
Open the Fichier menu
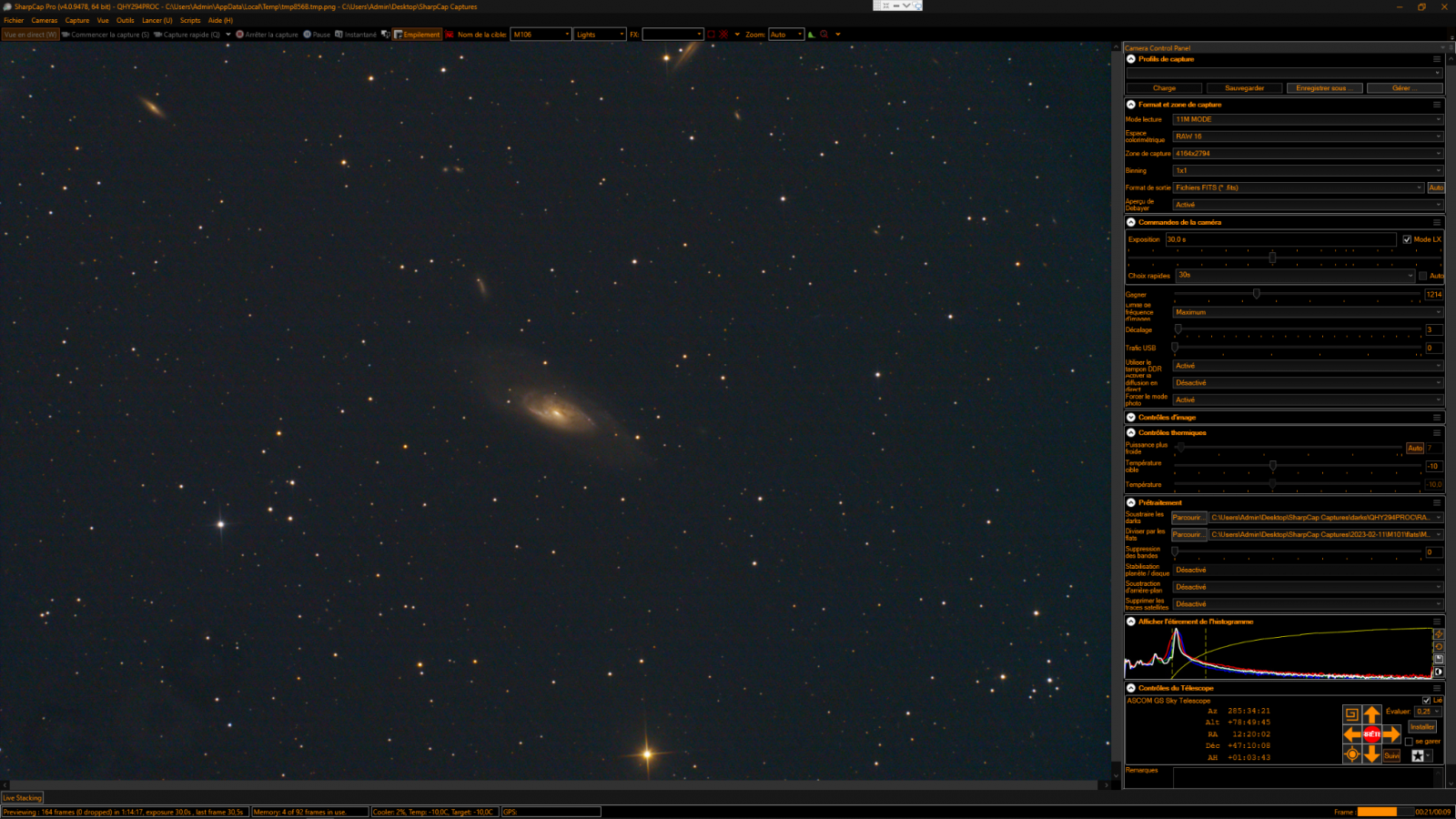click(x=14, y=20)
